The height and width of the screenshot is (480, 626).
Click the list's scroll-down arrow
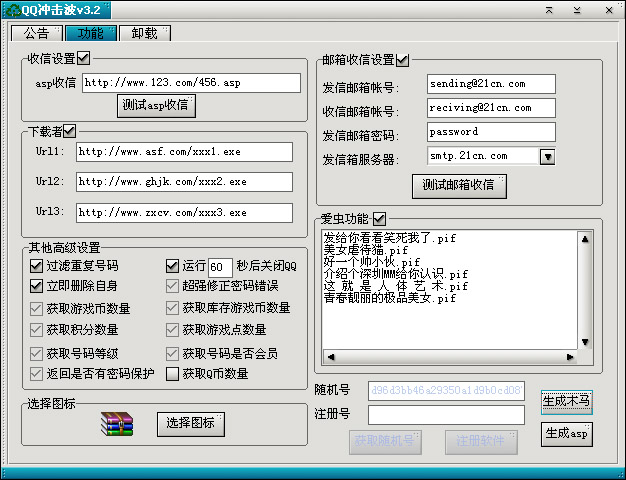[x=585, y=342]
